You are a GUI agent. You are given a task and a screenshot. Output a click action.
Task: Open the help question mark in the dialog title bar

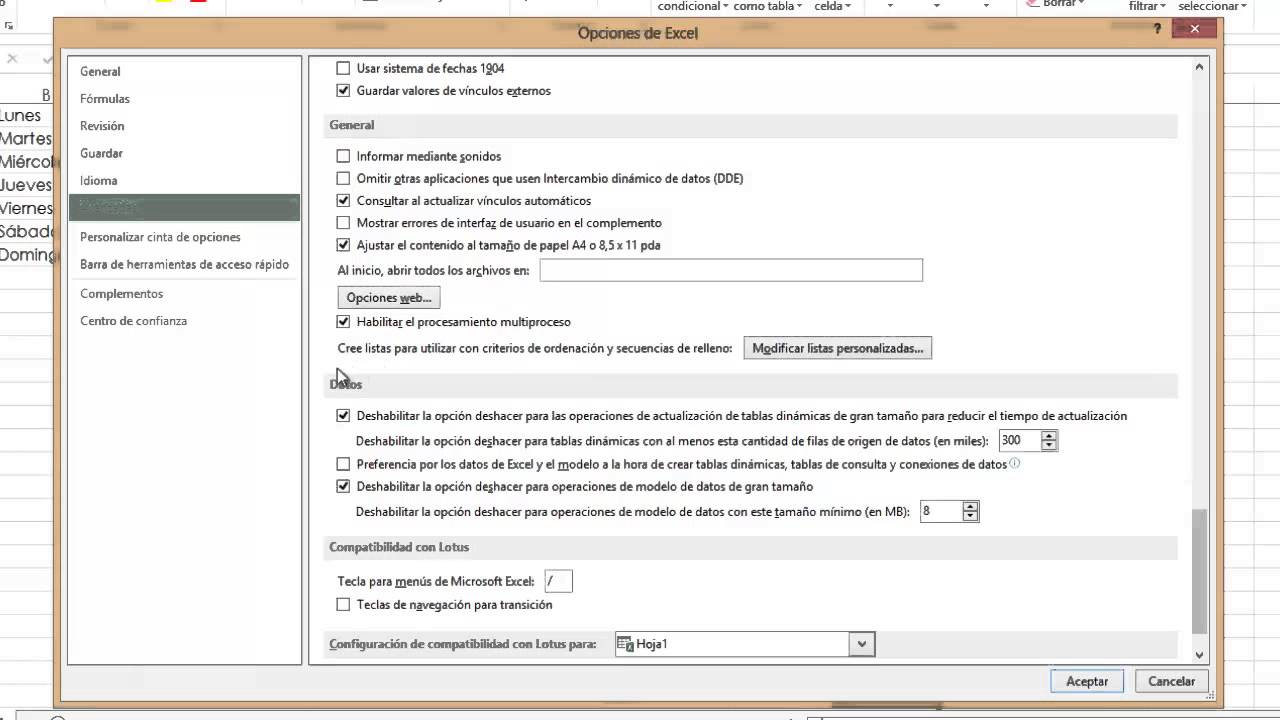pyautogui.click(x=1157, y=29)
